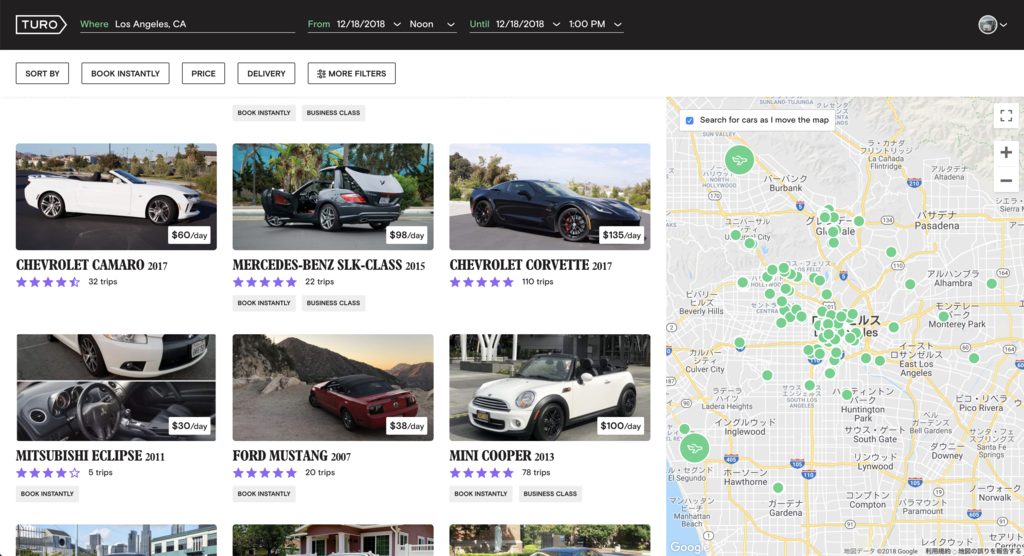Click Book Instantly tag under Mitsubishi Eclipse
This screenshot has width=1024, height=556.
(x=47, y=494)
